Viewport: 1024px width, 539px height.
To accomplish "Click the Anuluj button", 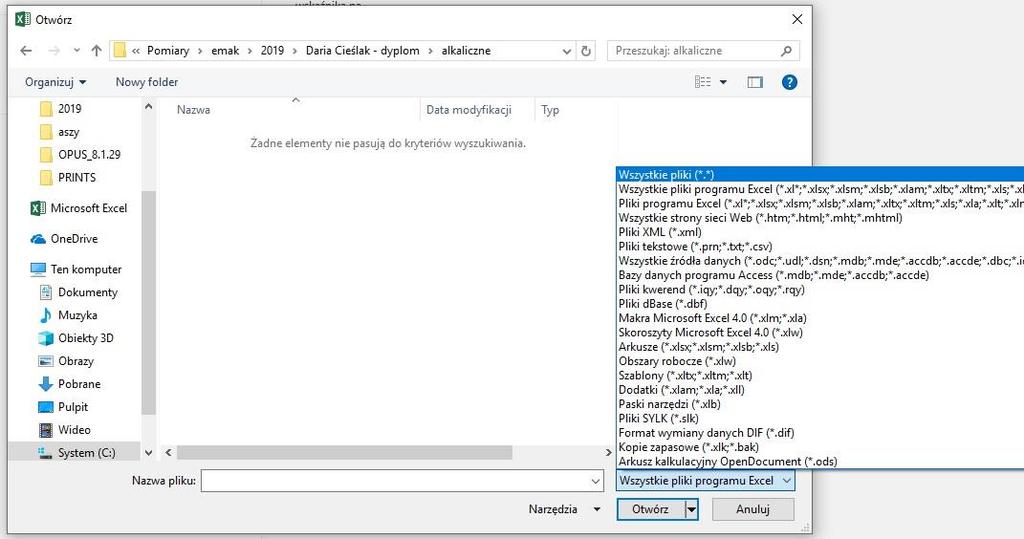I will 753,509.
